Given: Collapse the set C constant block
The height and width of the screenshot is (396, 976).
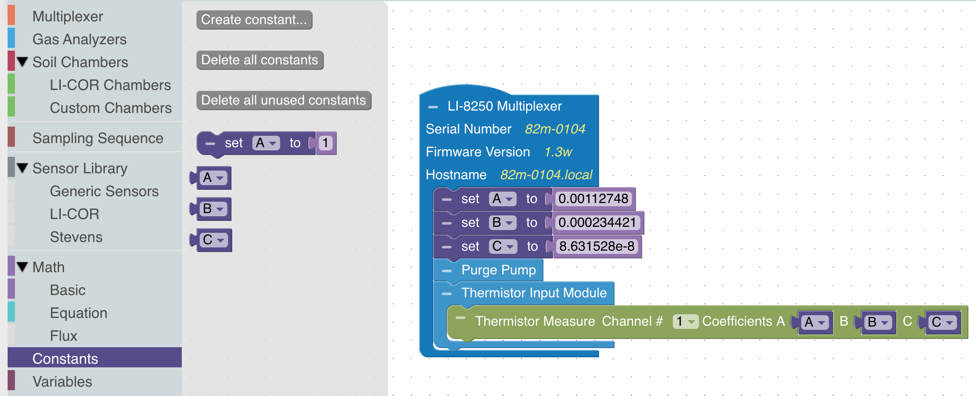Looking at the screenshot, I should click(x=446, y=247).
